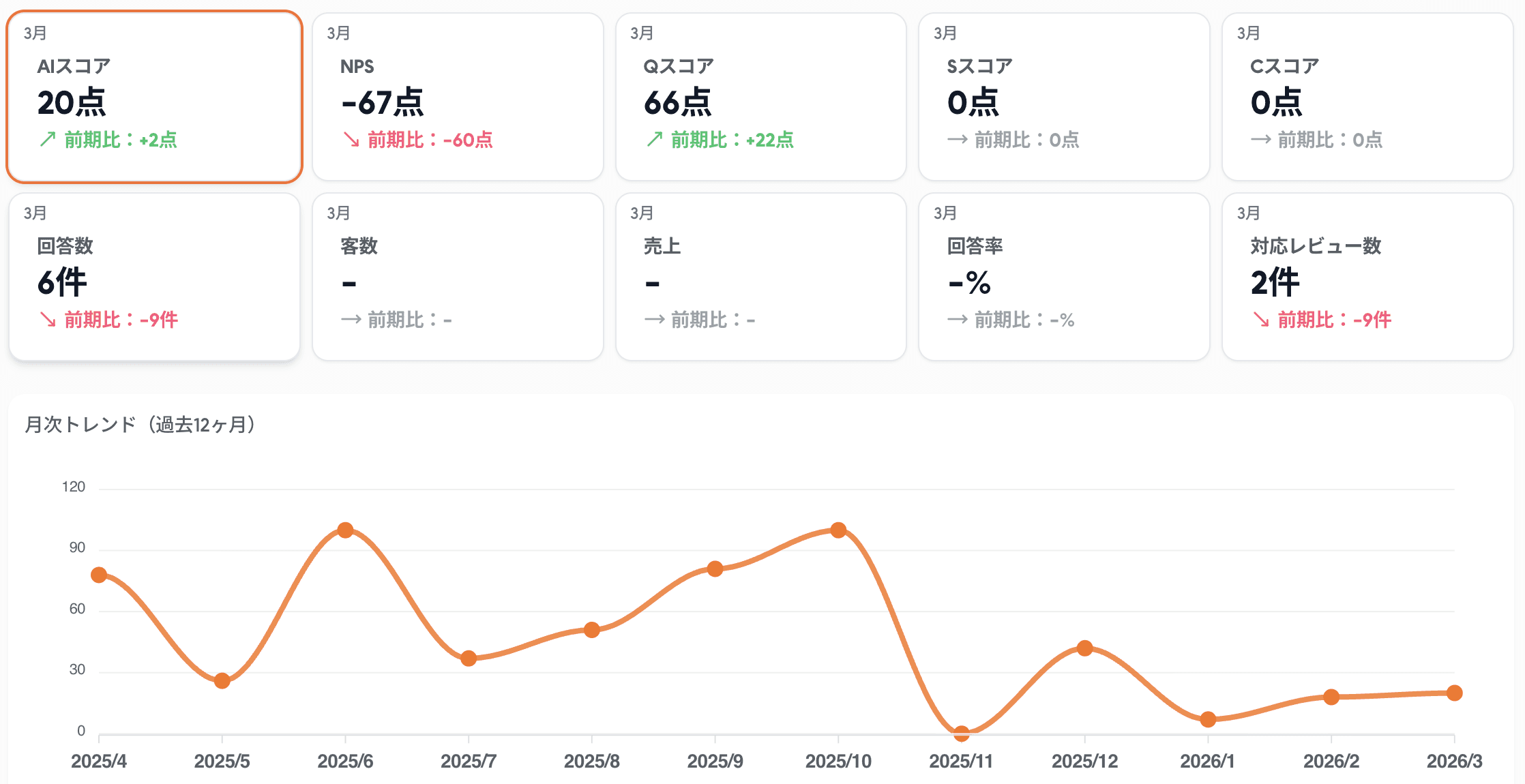Click the flat arrow in Sスコア card
Image resolution: width=1525 pixels, height=784 pixels.
click(957, 140)
